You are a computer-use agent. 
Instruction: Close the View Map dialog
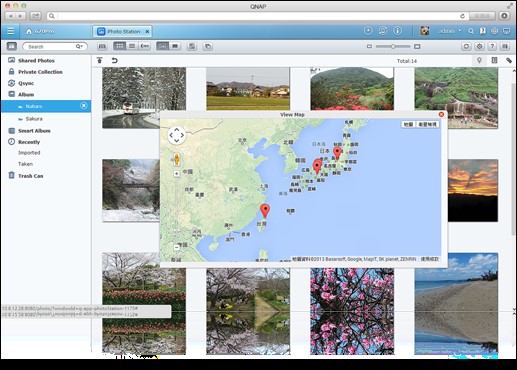(x=441, y=114)
